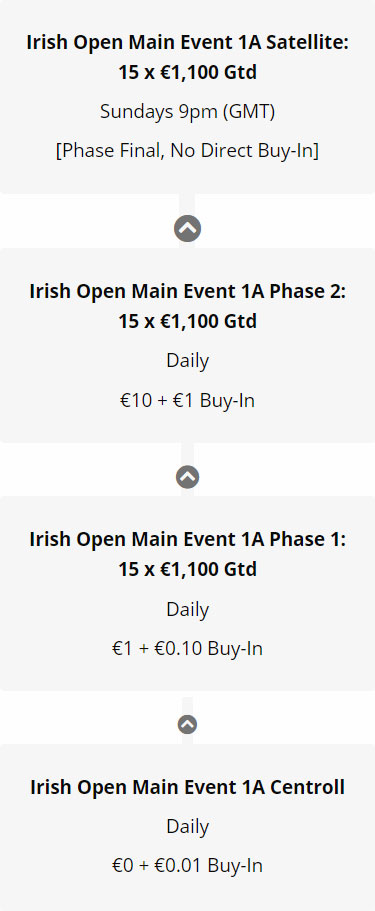Click the €1 + €0.10 Buy-In text
The width and height of the screenshot is (375, 911).
click(x=187, y=648)
